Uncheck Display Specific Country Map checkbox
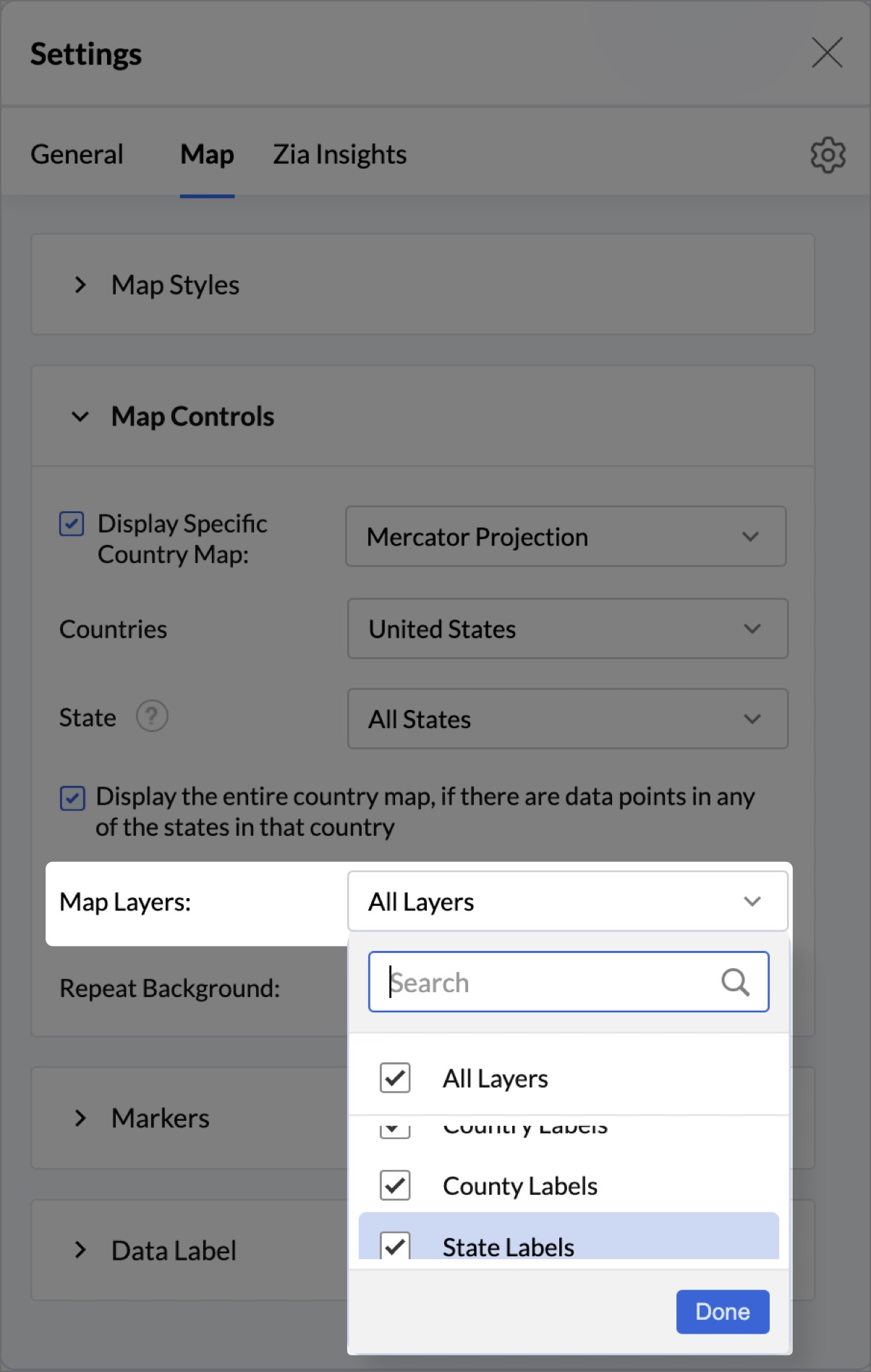 click(x=72, y=523)
